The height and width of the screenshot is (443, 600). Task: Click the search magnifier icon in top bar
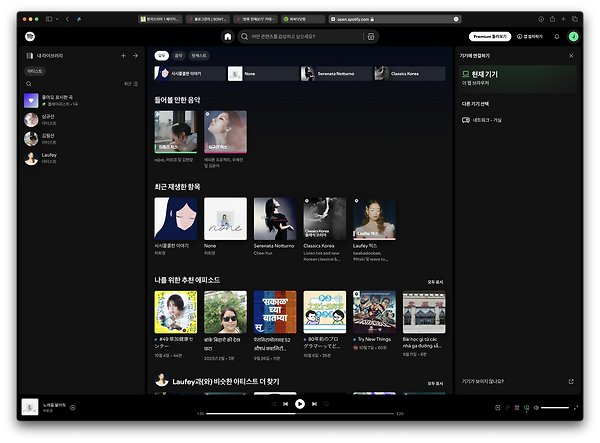tap(245, 36)
